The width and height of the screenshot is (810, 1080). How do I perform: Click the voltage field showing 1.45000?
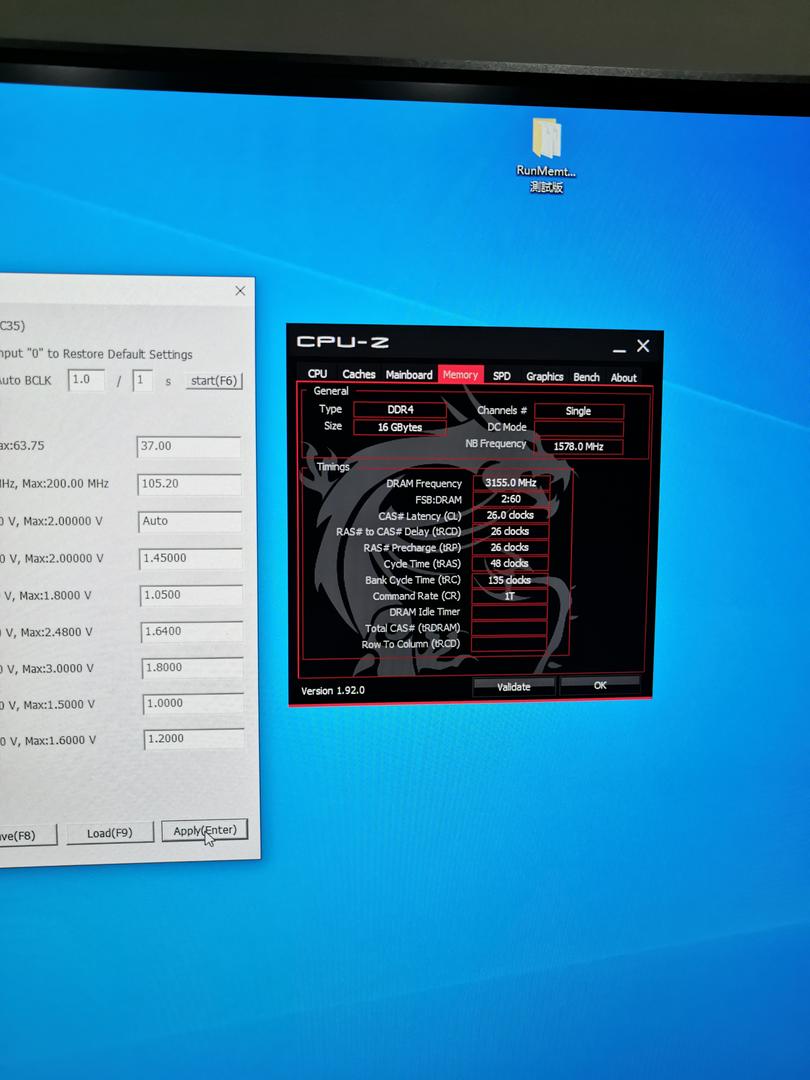(x=191, y=558)
